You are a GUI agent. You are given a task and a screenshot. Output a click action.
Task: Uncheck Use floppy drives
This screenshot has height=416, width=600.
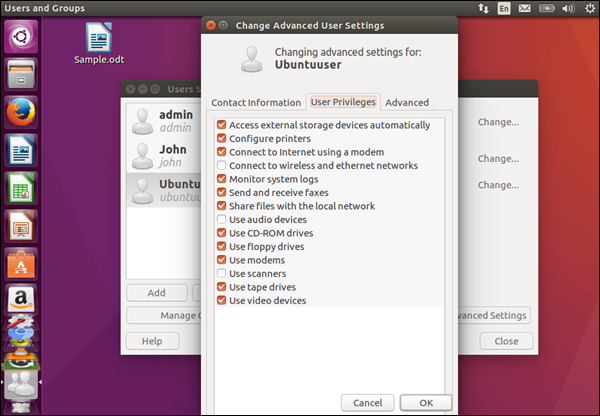(221, 246)
